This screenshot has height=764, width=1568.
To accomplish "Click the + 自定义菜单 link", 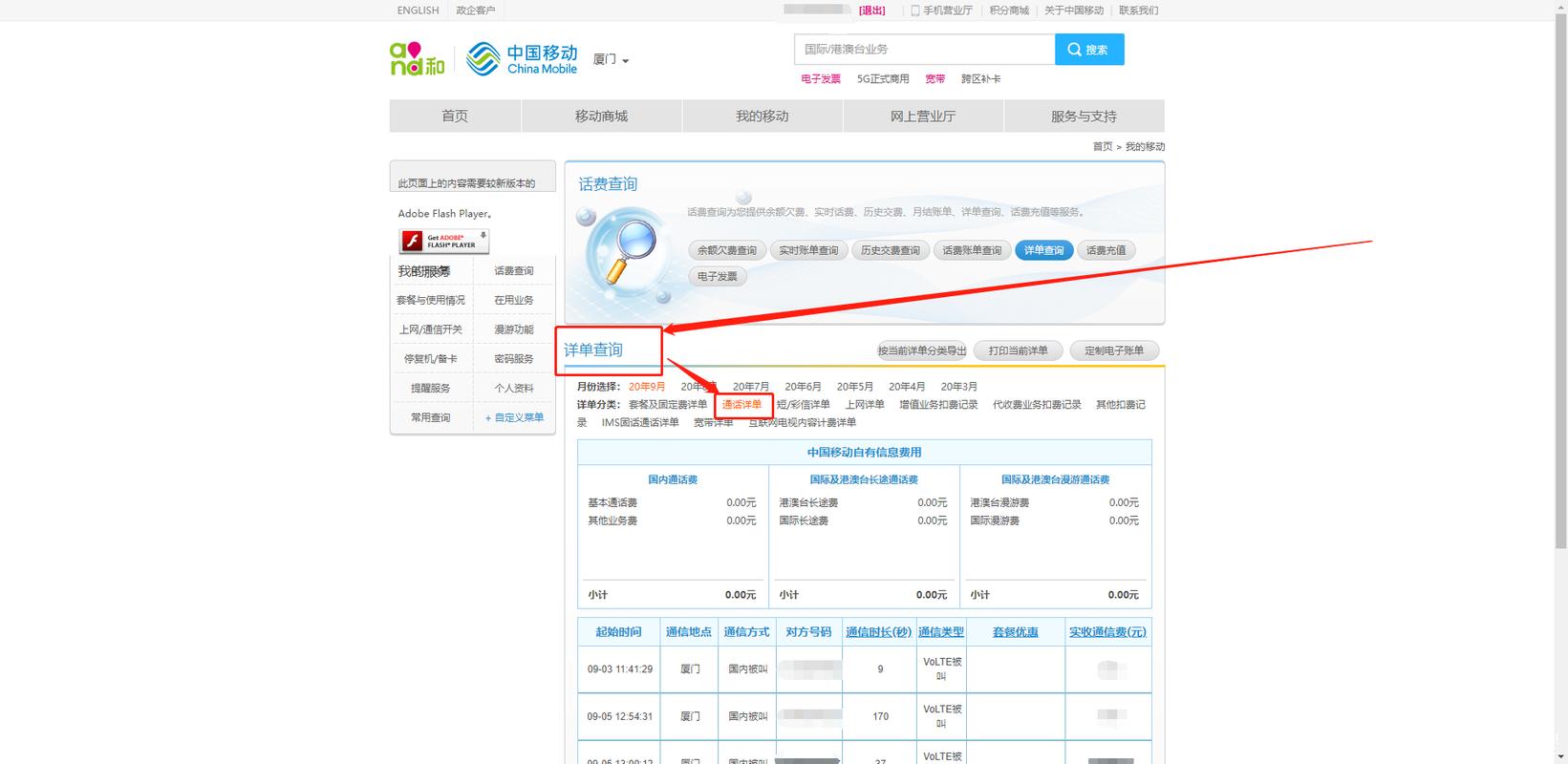I will (x=514, y=417).
